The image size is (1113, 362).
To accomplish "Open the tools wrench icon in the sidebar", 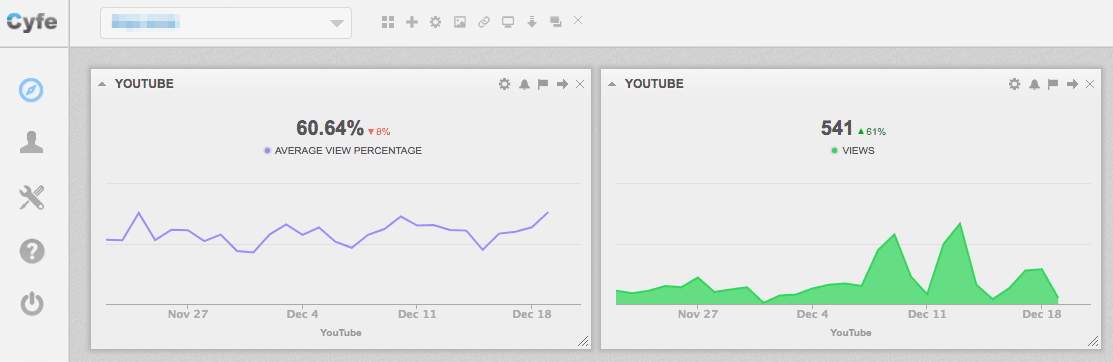I will click(x=31, y=197).
